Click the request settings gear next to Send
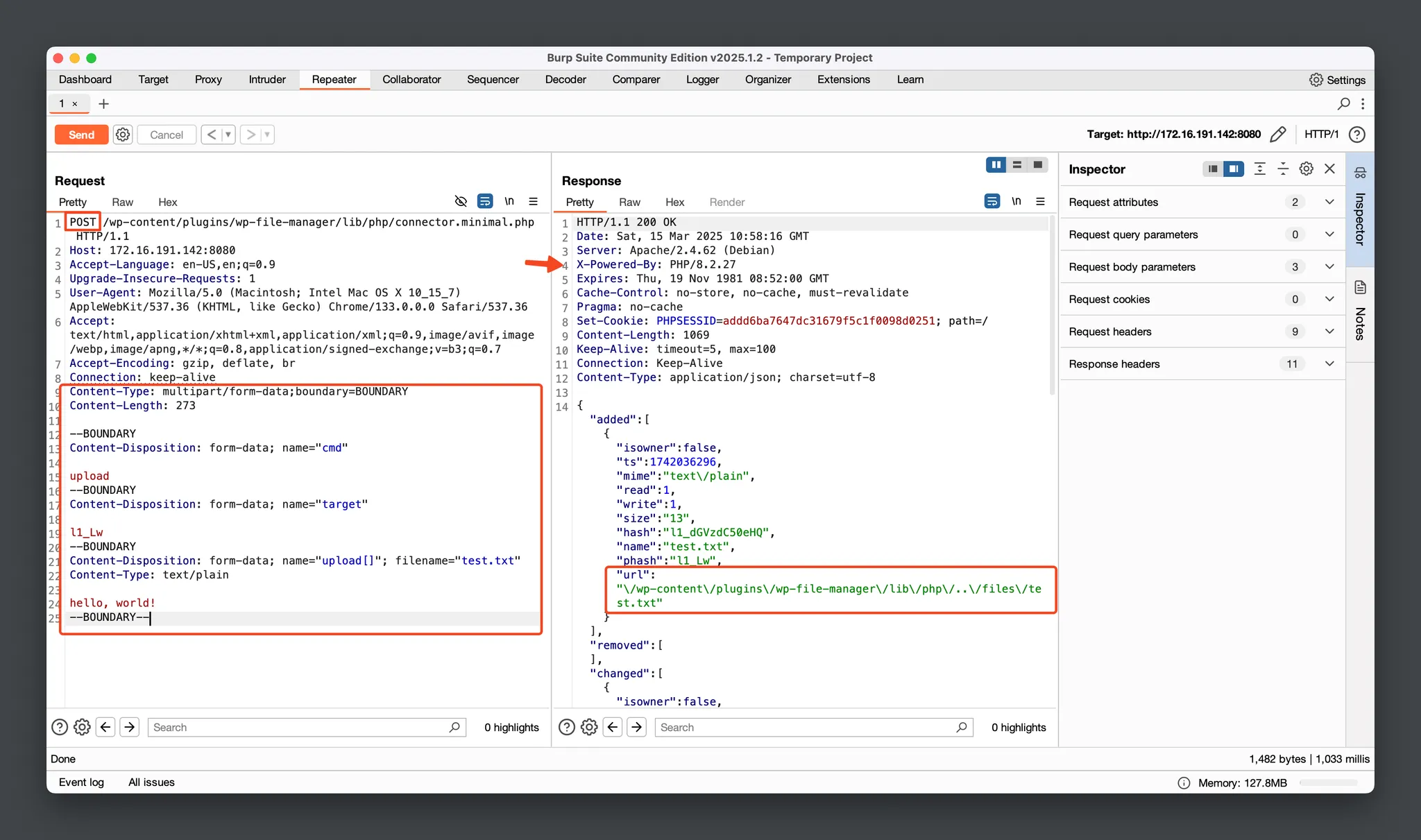Image resolution: width=1421 pixels, height=840 pixels. pyautogui.click(x=123, y=135)
